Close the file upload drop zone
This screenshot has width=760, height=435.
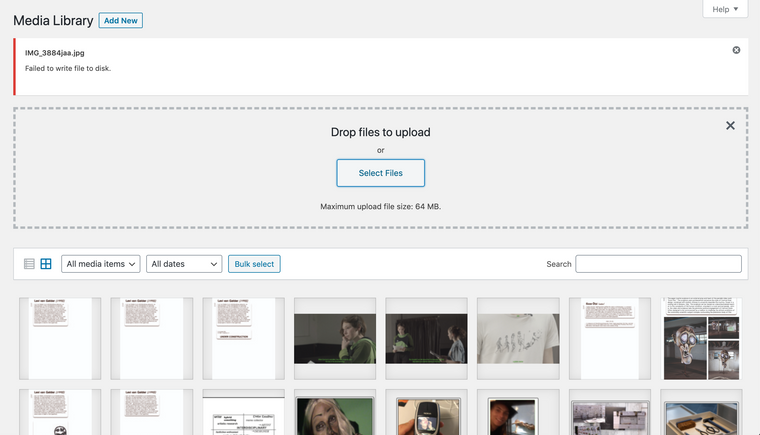pyautogui.click(x=730, y=126)
